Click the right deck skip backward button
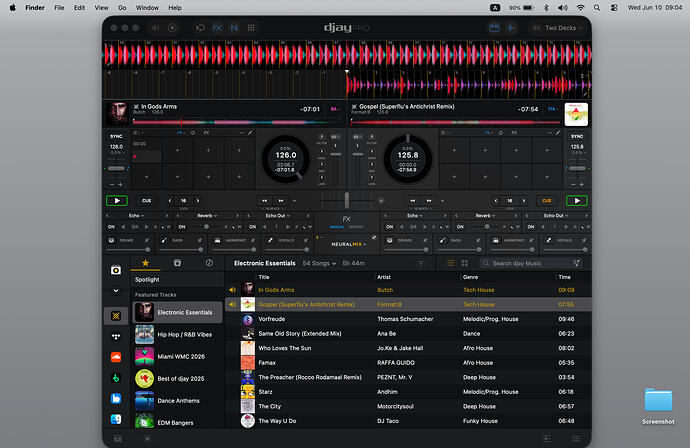The image size is (690, 448). tap(413, 201)
